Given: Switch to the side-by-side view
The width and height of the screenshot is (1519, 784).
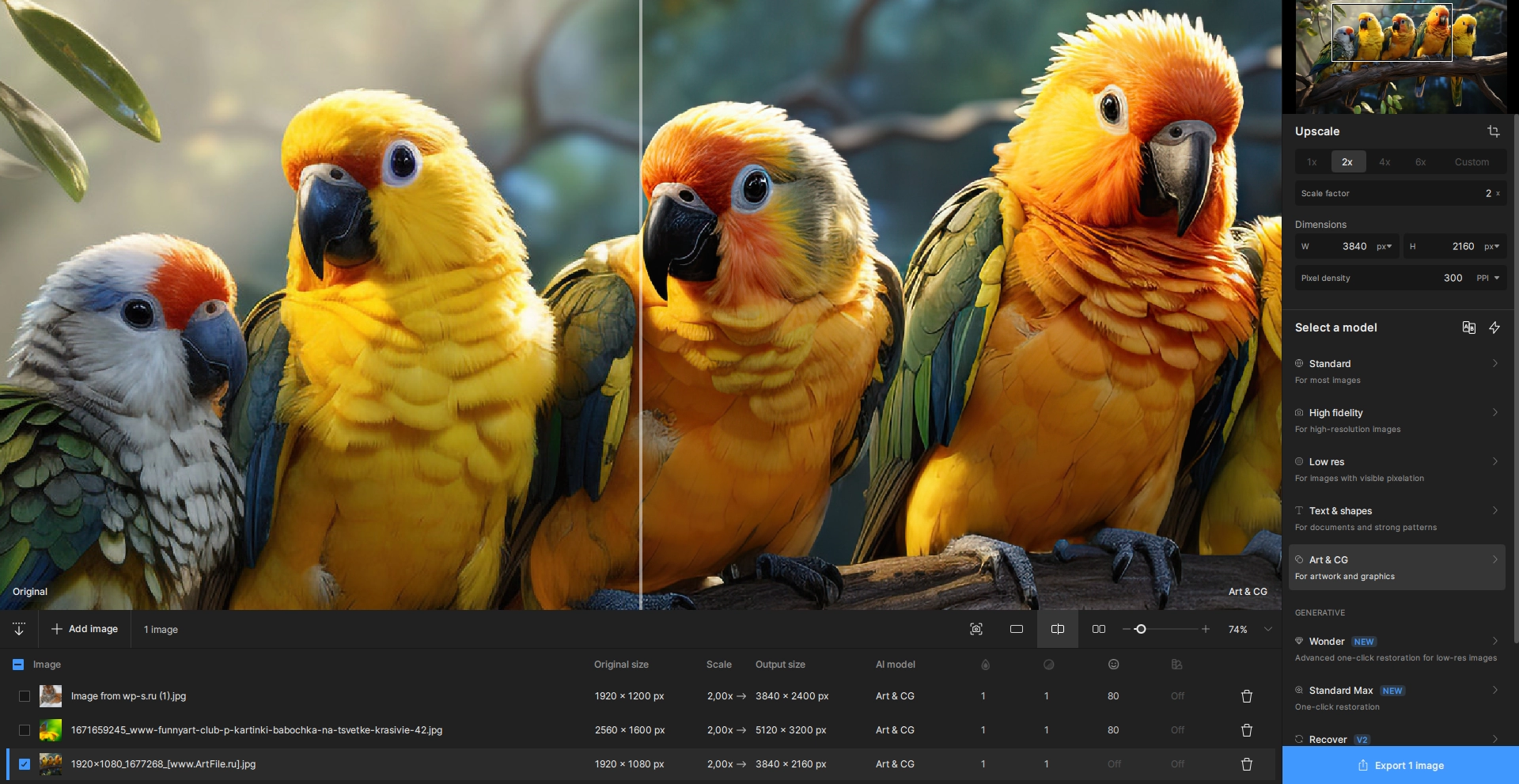Looking at the screenshot, I should click(1098, 630).
